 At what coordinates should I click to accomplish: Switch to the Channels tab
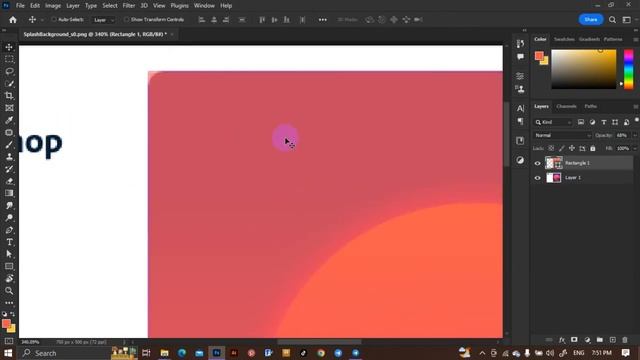click(566, 107)
